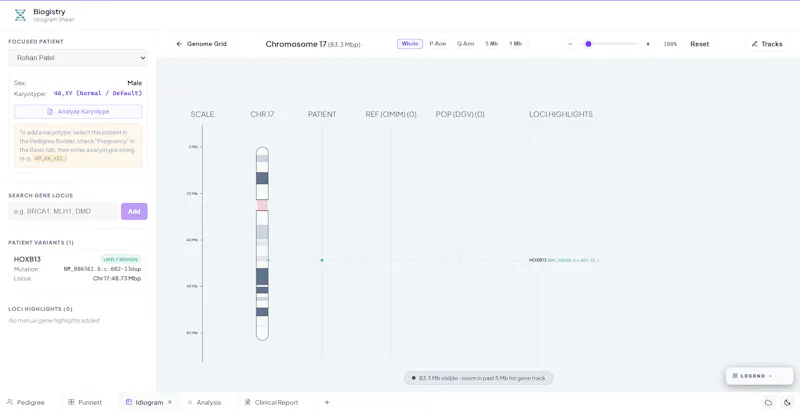Click the Analyze Karyotype button
The width and height of the screenshot is (800, 411).
point(78,112)
